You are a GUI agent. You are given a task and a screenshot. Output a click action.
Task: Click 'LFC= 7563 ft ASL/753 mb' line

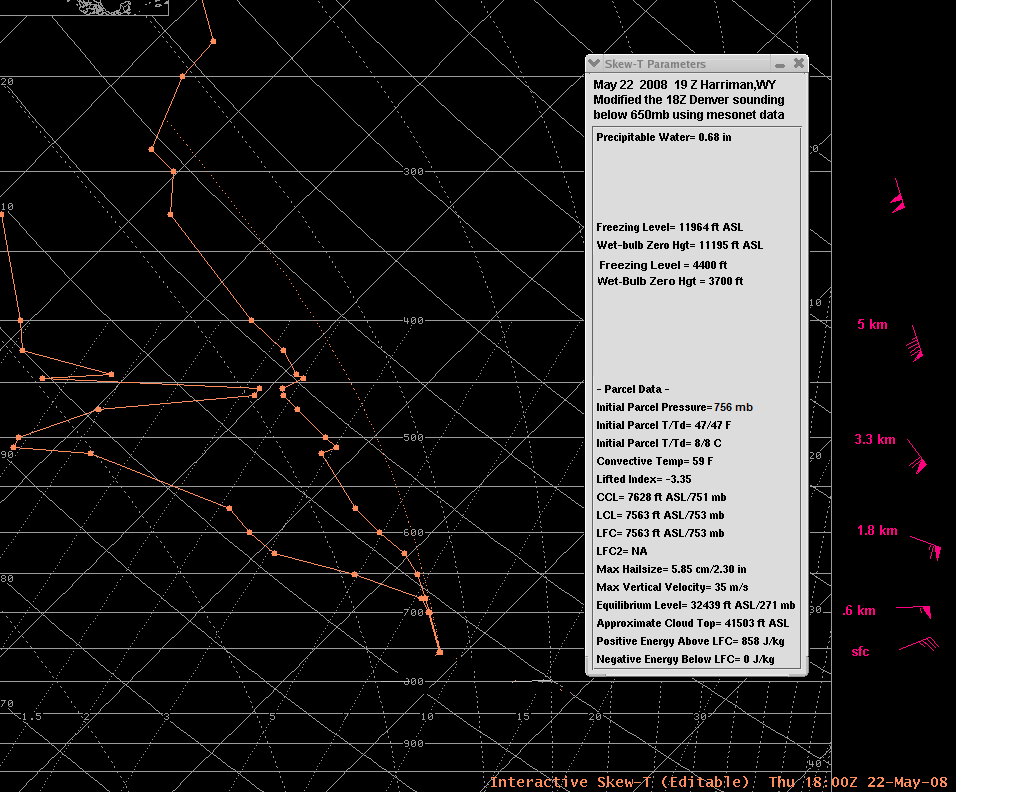pyautogui.click(x=660, y=534)
